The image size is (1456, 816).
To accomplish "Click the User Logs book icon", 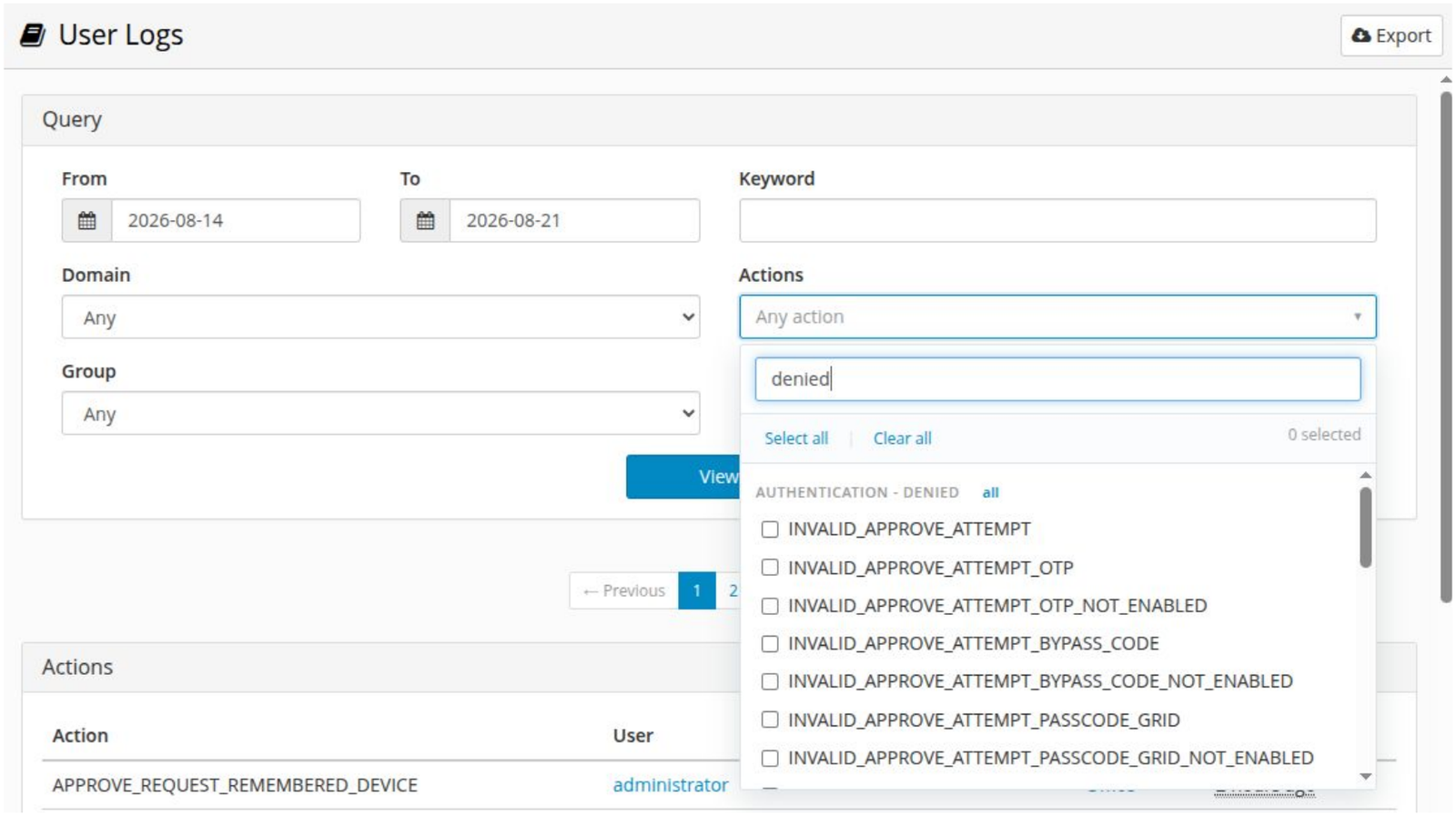I will click(x=33, y=35).
